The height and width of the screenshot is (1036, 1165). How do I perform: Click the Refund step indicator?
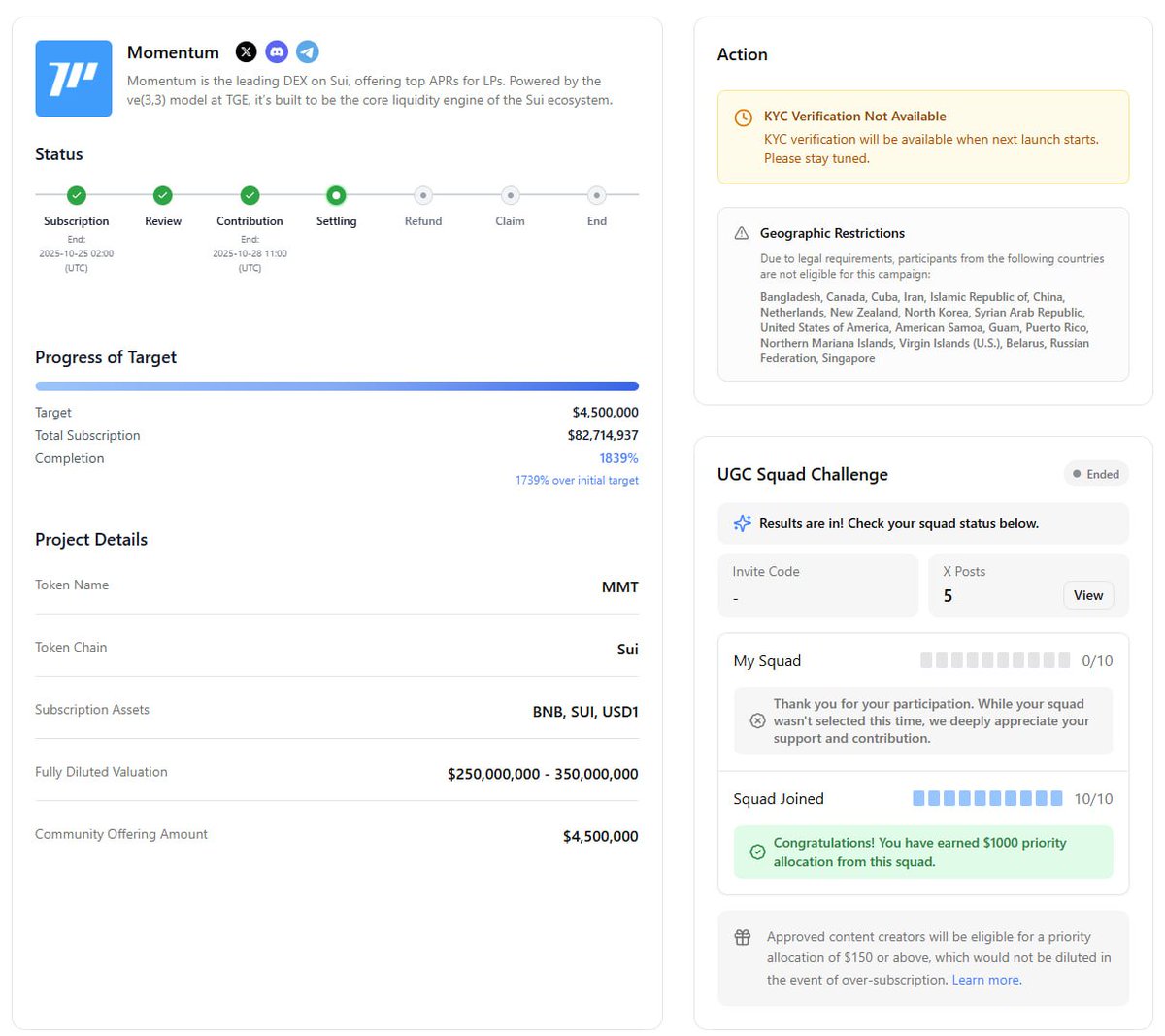tap(423, 195)
